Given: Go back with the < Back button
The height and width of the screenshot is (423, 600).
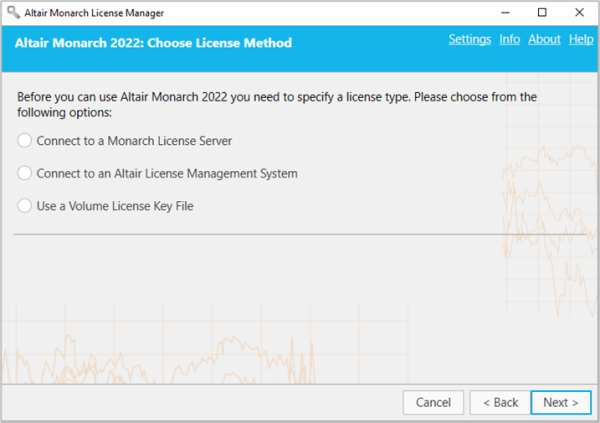Looking at the screenshot, I should 500,402.
